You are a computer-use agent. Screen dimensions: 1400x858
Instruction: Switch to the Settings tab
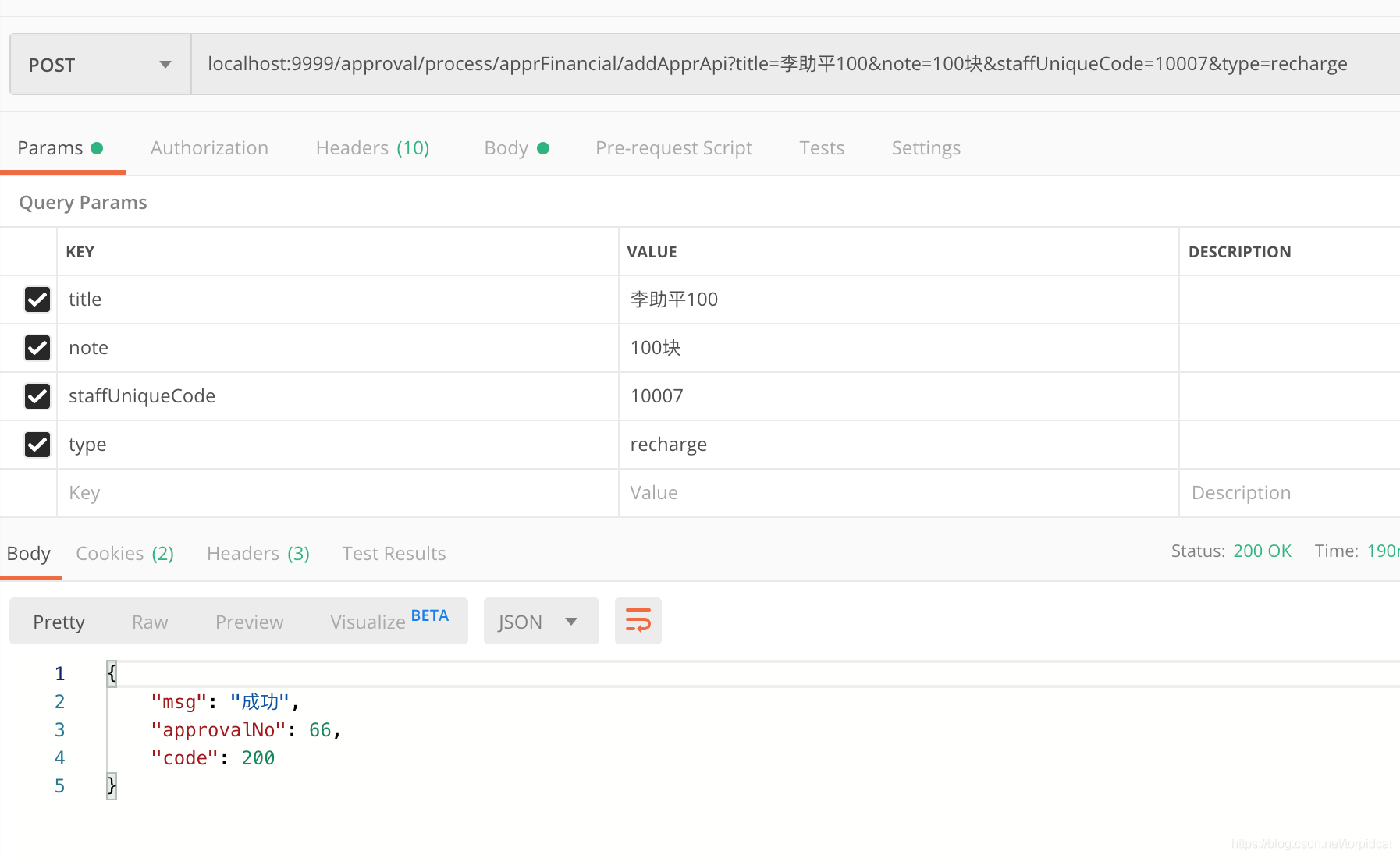[x=926, y=147]
